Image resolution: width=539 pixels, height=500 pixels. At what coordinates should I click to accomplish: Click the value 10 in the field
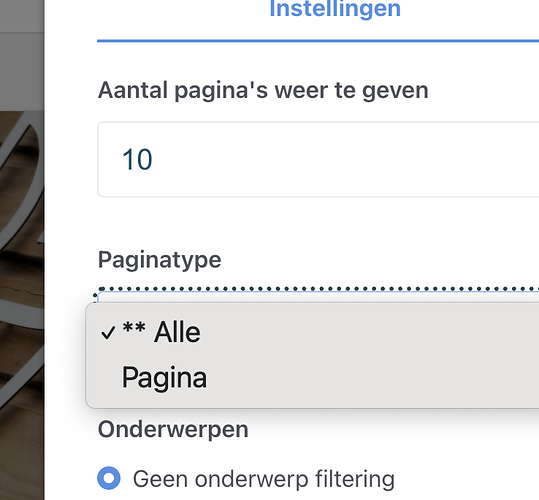(137, 159)
